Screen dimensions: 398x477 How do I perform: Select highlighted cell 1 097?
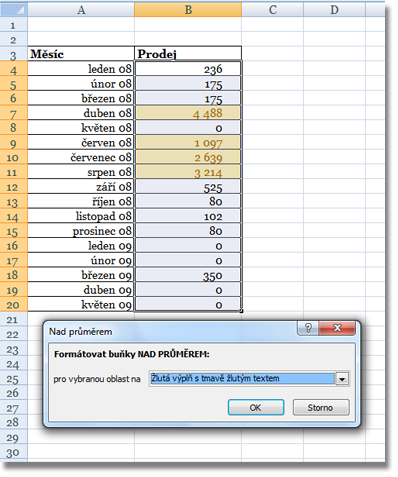[x=188, y=142]
